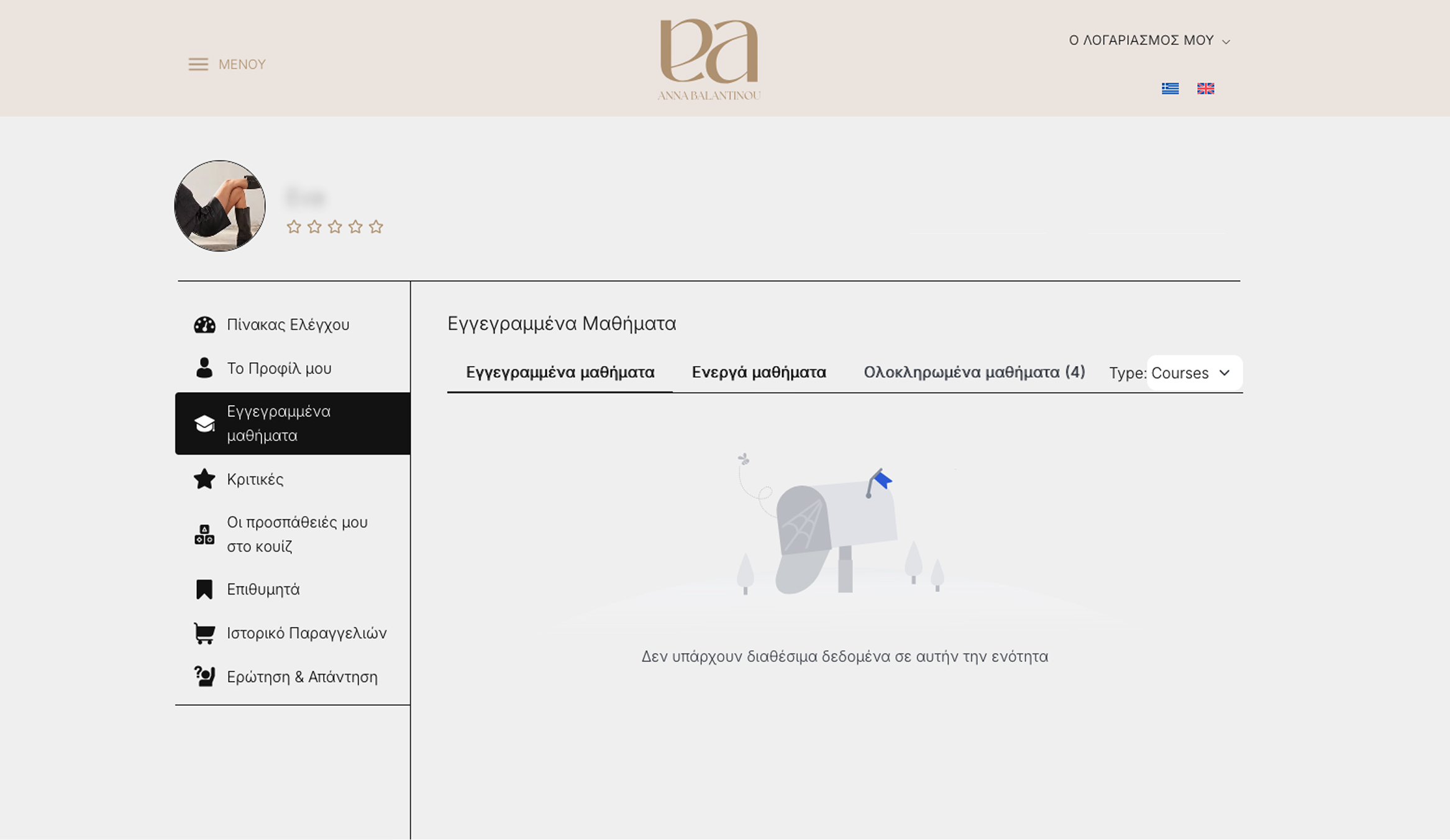Rate the profile by clicking the first star

click(x=294, y=226)
